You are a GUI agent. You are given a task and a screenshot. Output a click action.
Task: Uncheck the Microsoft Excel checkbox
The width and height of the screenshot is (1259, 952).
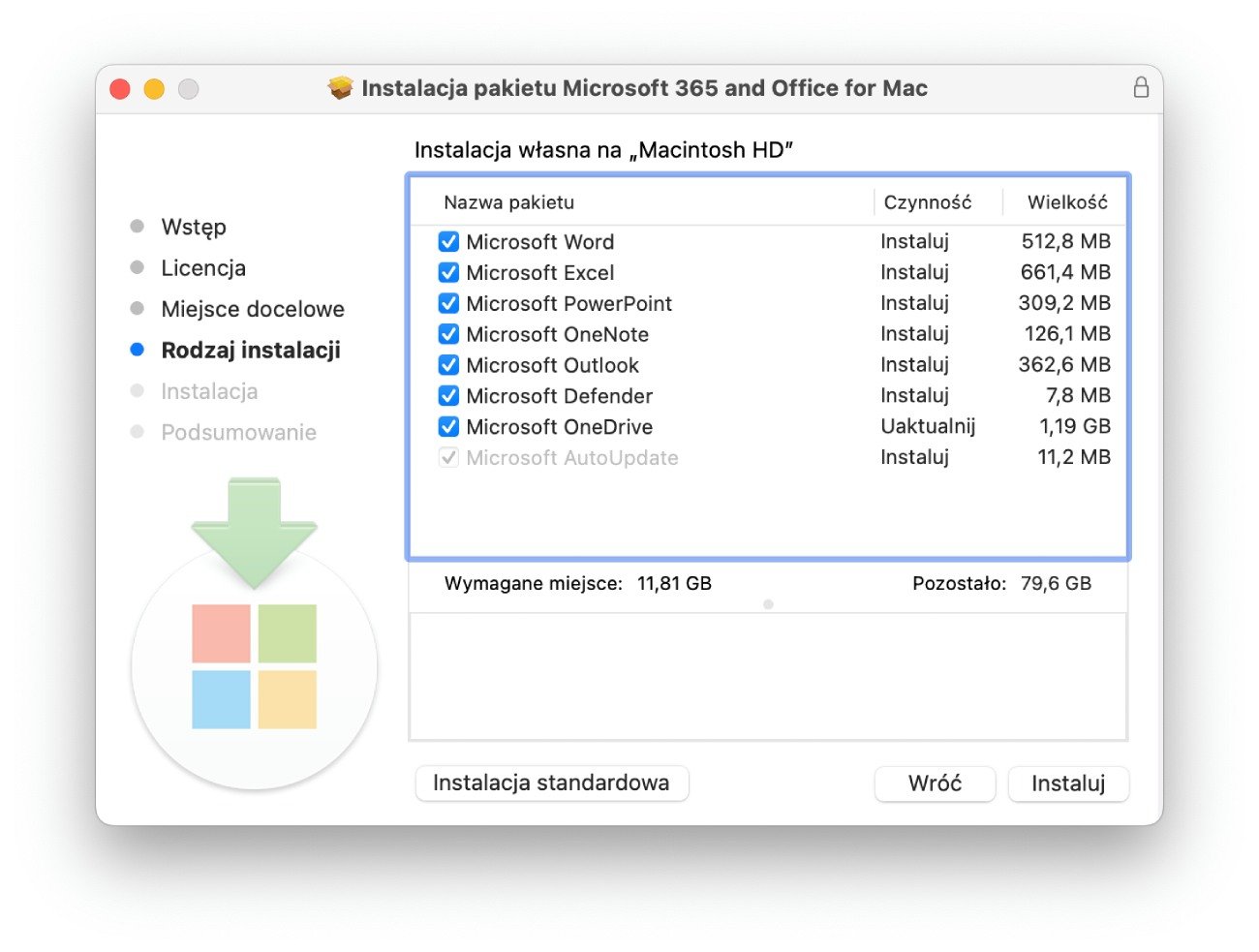448,272
